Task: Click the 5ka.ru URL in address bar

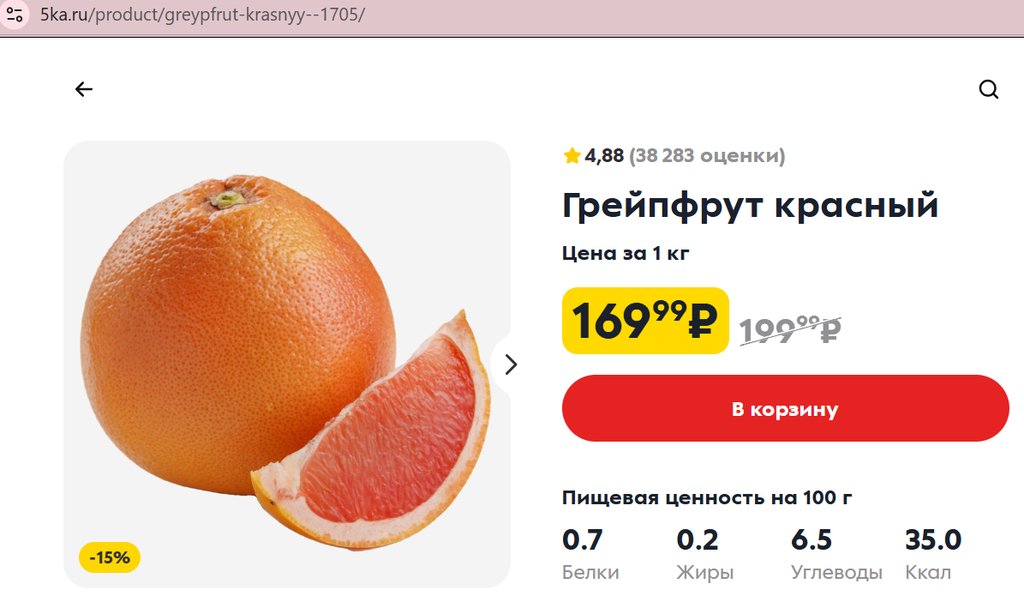Action: tap(202, 16)
